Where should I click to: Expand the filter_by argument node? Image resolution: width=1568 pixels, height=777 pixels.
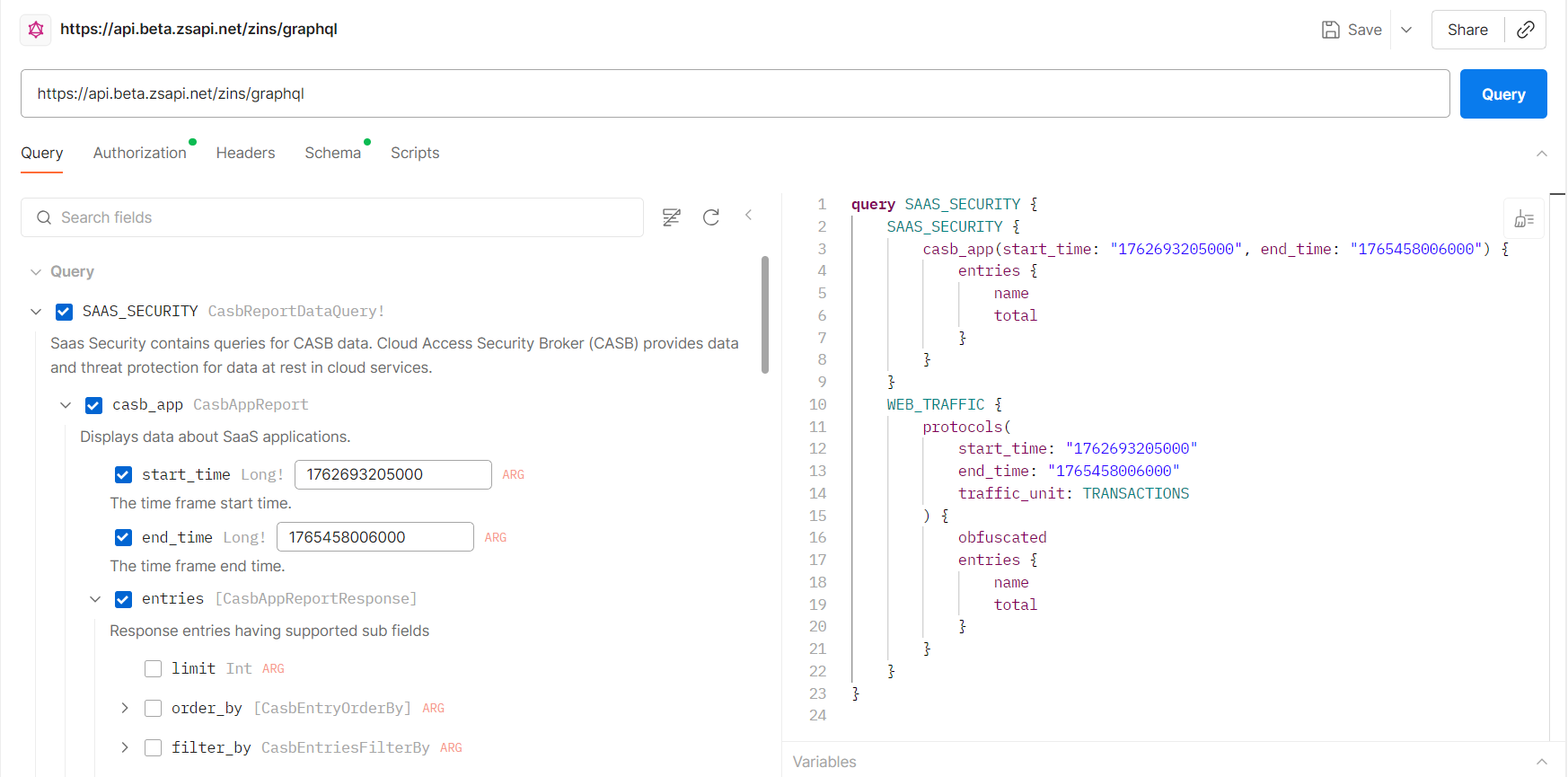tap(125, 747)
